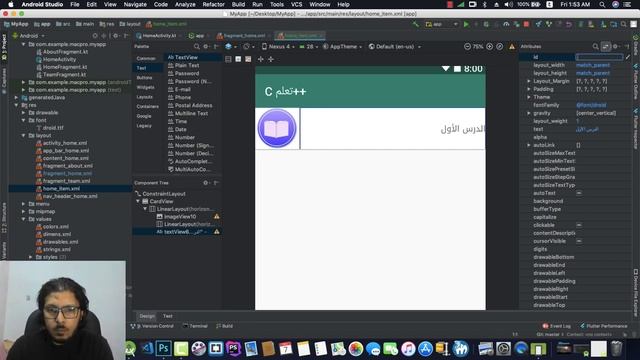Expand Layout_Margin attribute group
The height and width of the screenshot is (360, 640).
click(529, 81)
